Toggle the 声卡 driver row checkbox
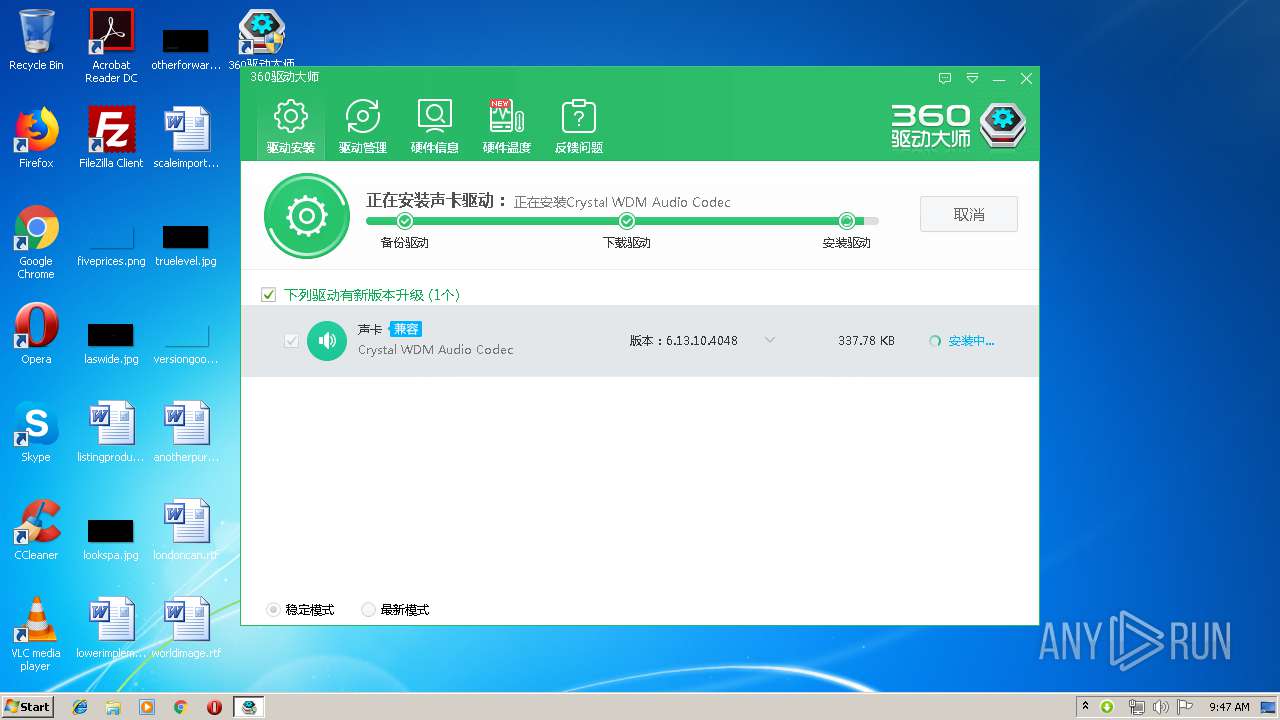This screenshot has width=1280, height=720. point(291,341)
